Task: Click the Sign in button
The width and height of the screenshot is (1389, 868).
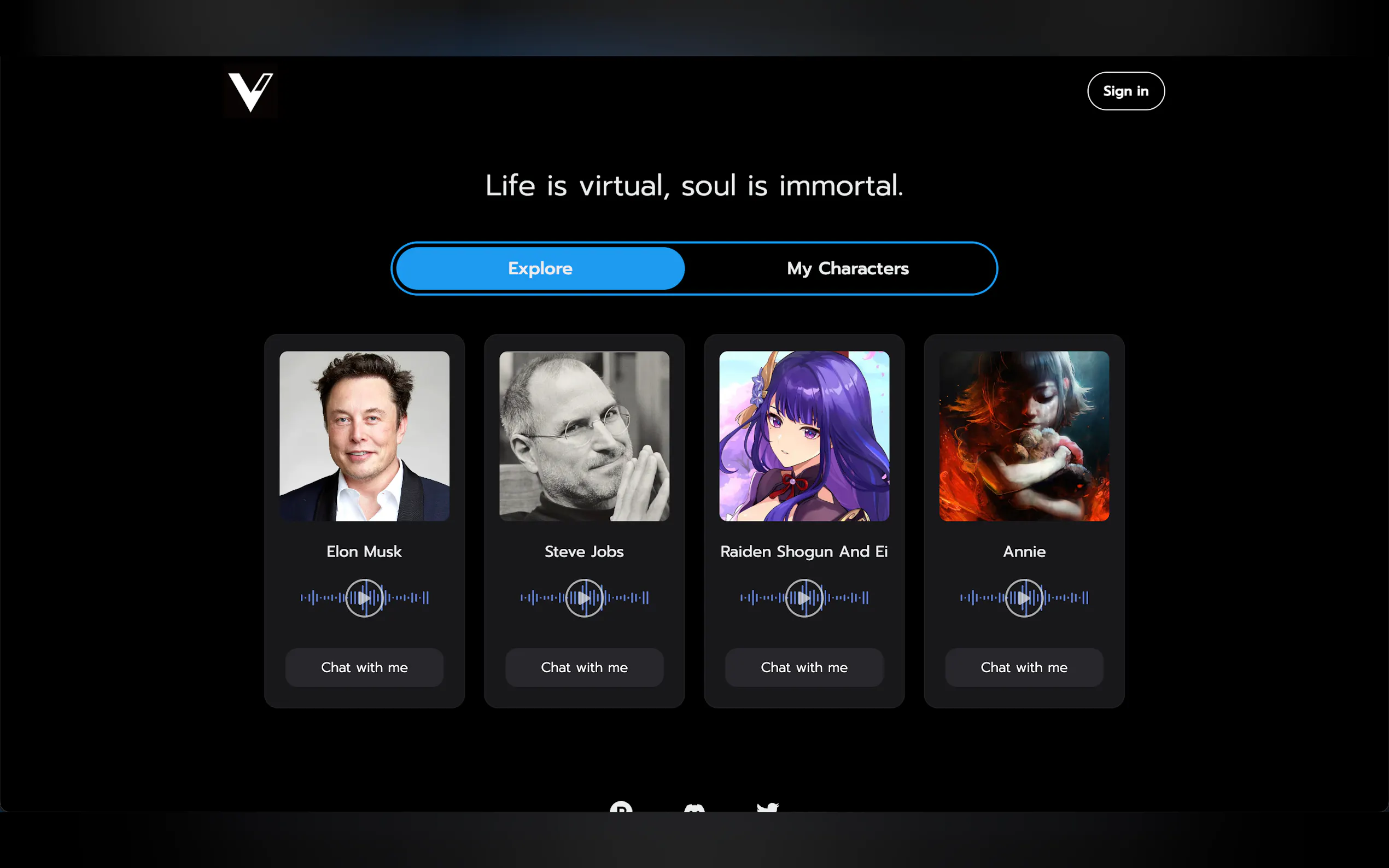Action: [1125, 91]
